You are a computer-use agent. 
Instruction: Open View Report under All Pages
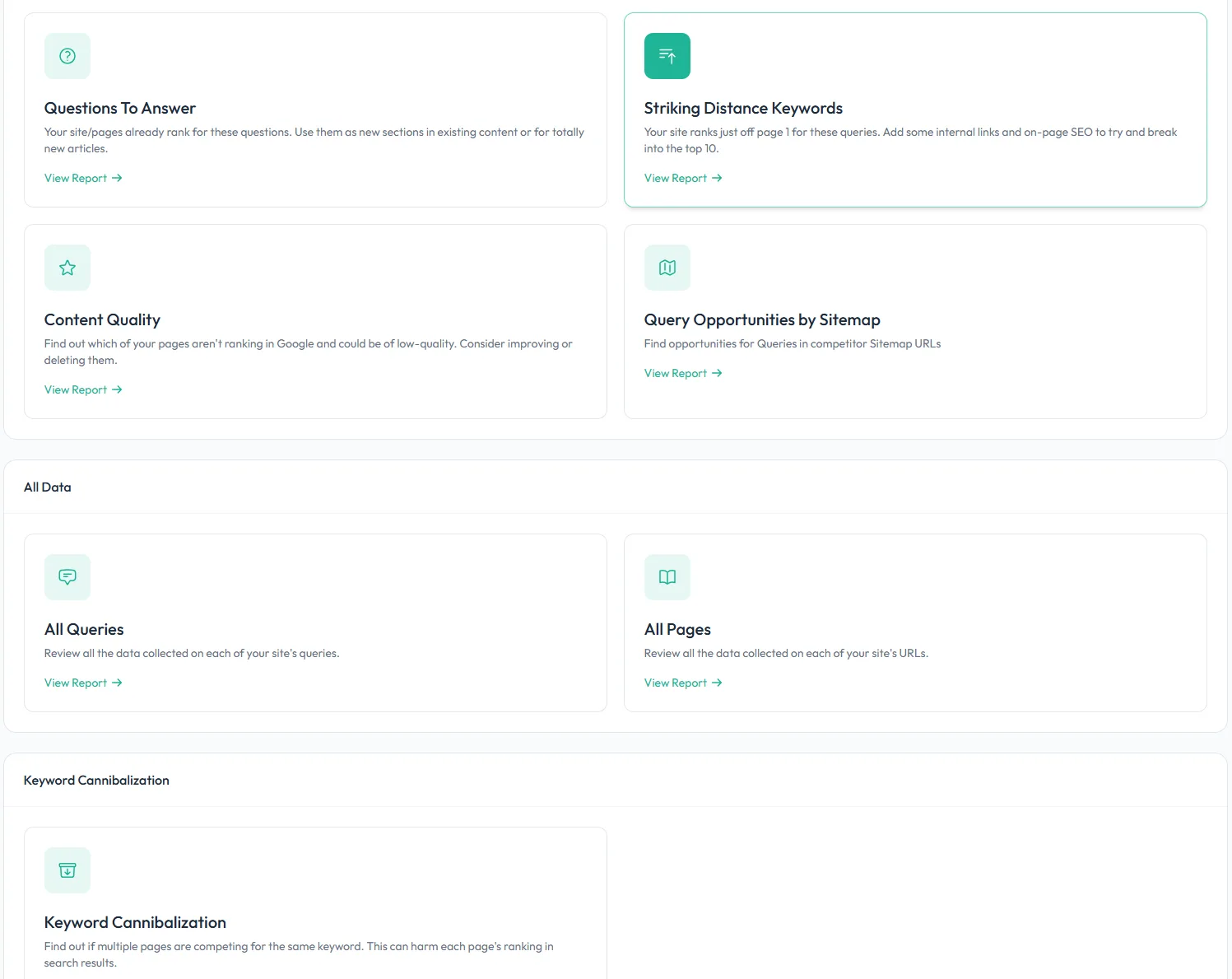(682, 683)
